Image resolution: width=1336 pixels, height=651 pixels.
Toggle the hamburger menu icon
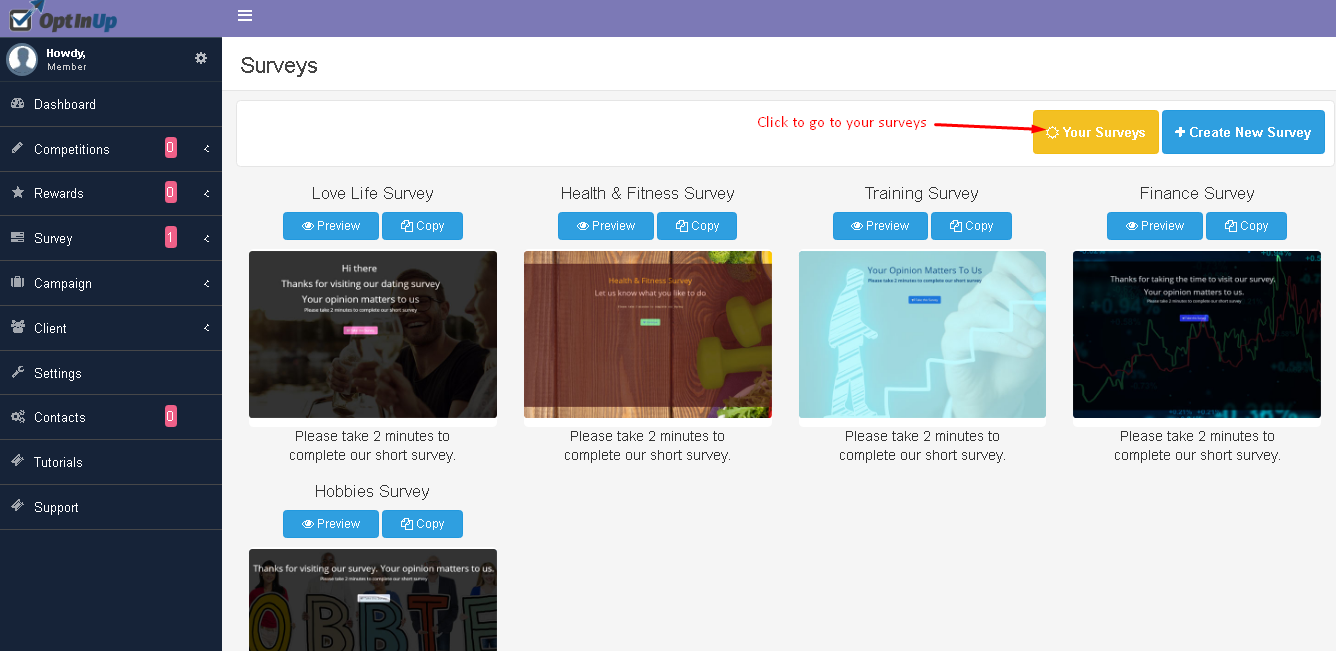click(x=245, y=15)
